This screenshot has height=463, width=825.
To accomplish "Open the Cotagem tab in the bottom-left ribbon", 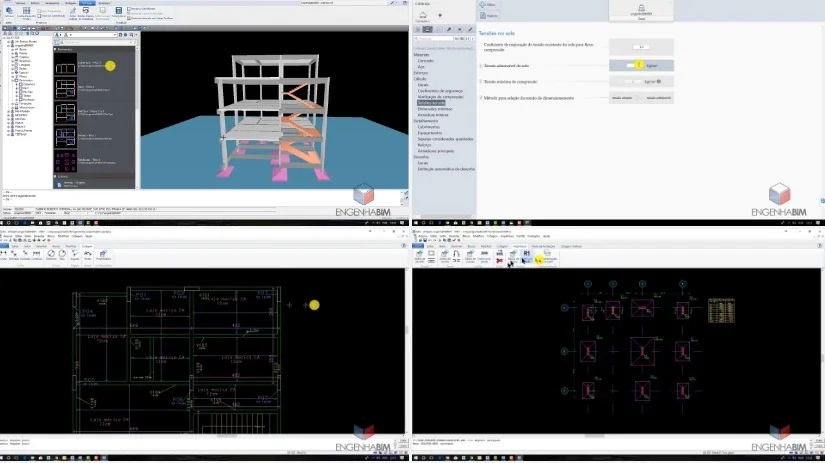I will coord(87,246).
